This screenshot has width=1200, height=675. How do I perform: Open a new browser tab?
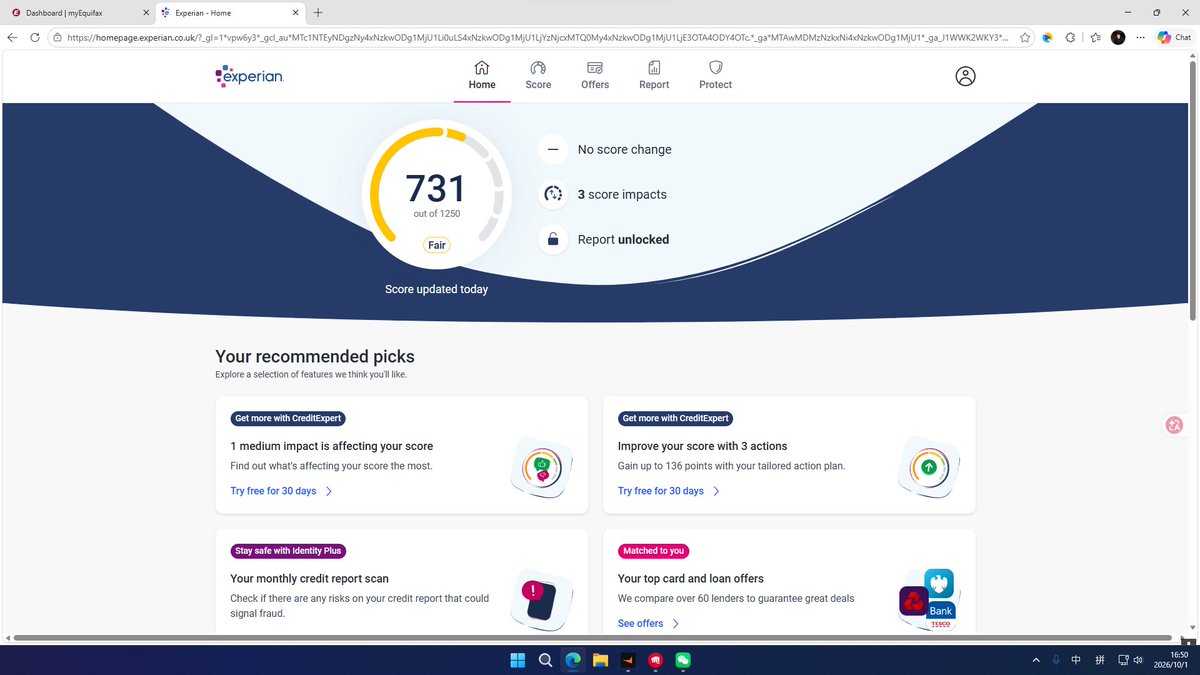[x=318, y=12]
